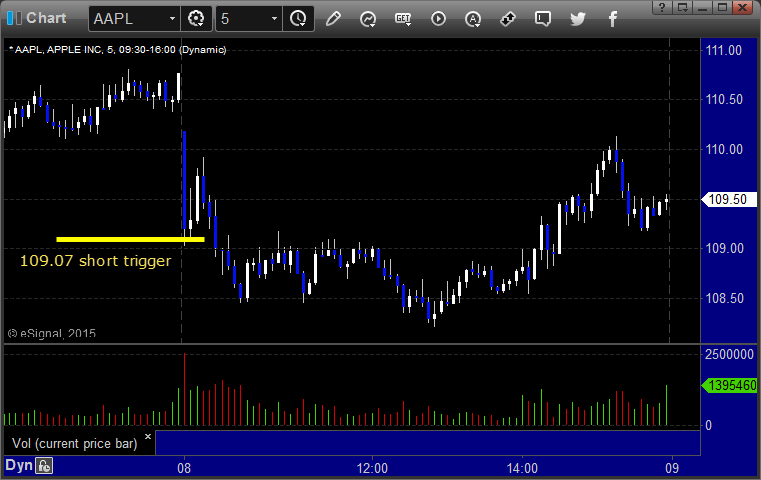
Task: Click the 111.00 price axis label
Action: [724, 50]
